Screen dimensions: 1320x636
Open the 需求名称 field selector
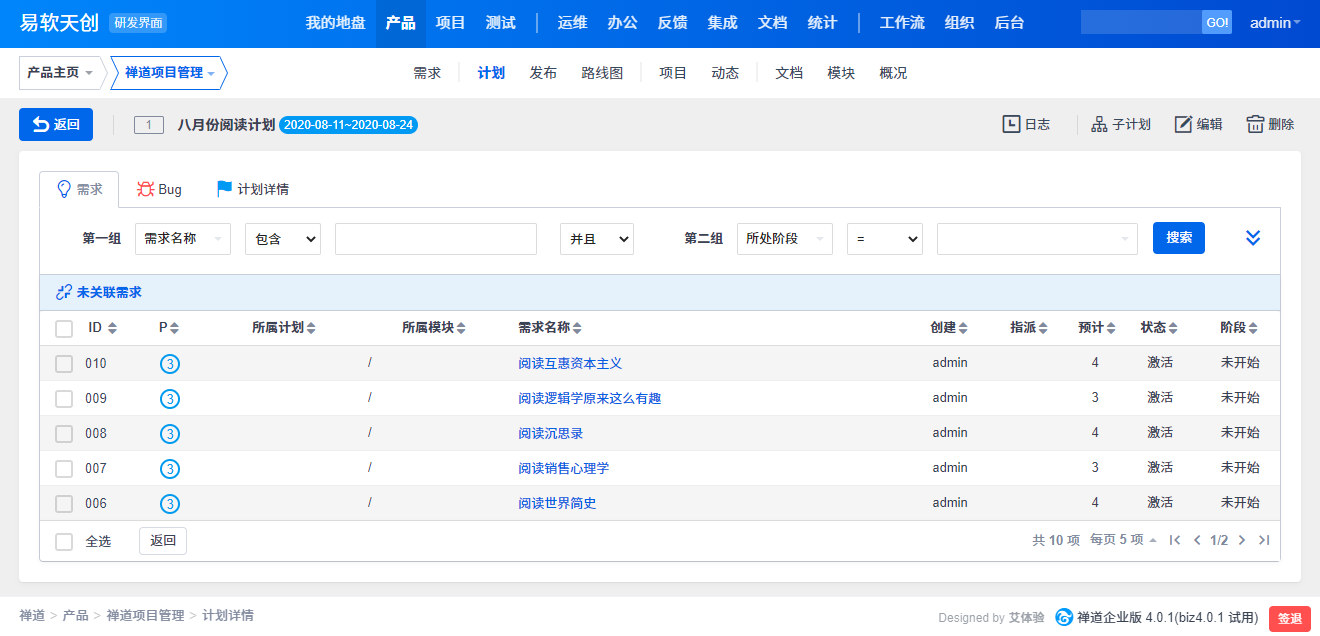(183, 239)
